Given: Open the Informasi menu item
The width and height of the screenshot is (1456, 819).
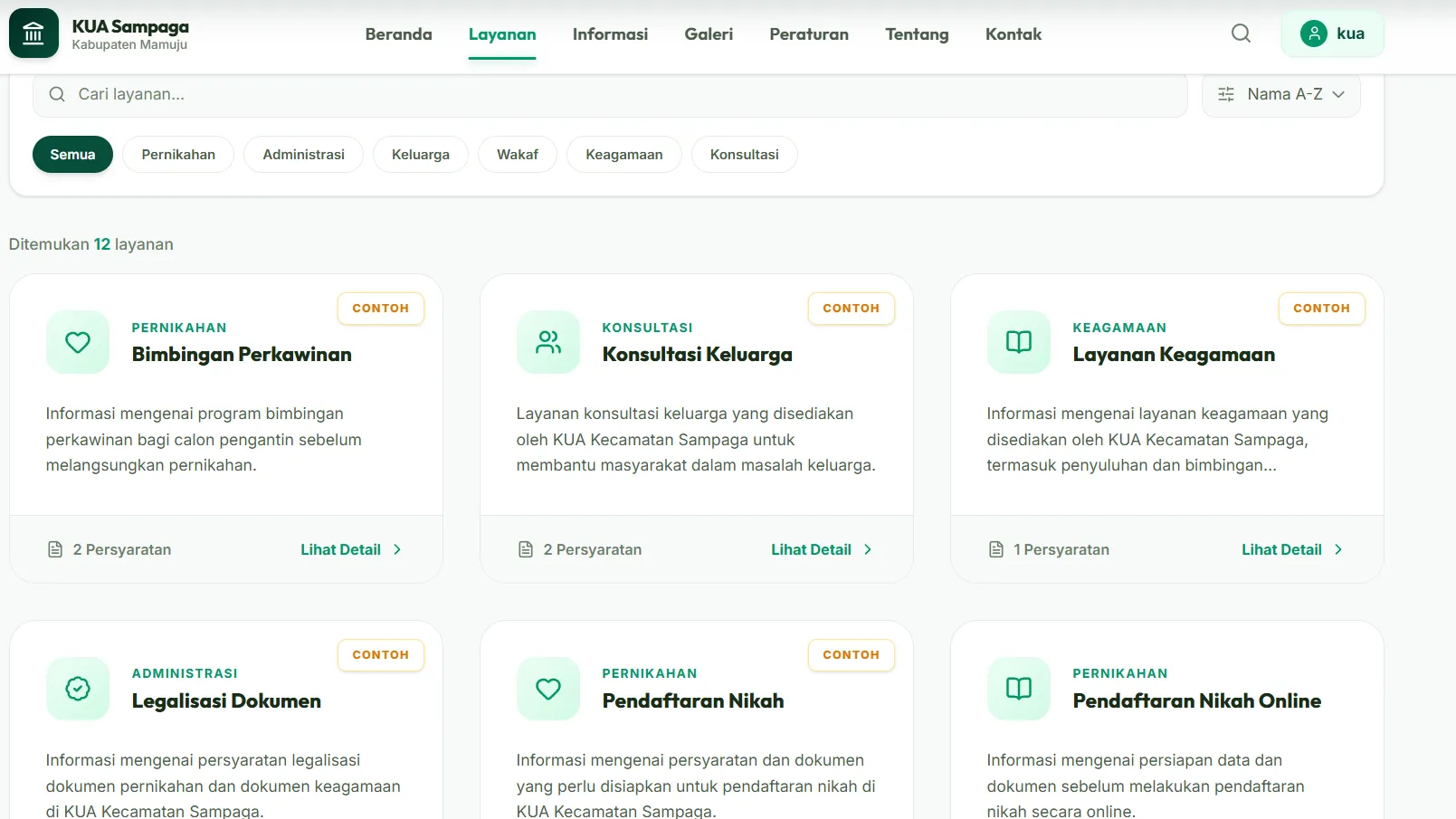Looking at the screenshot, I should tap(610, 34).
